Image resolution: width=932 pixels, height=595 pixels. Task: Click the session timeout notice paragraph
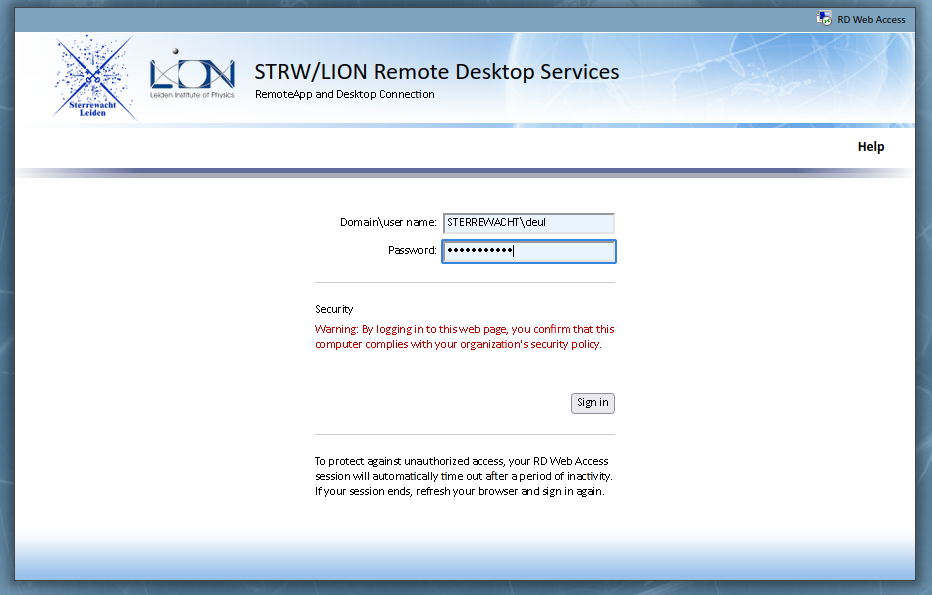[x=463, y=476]
